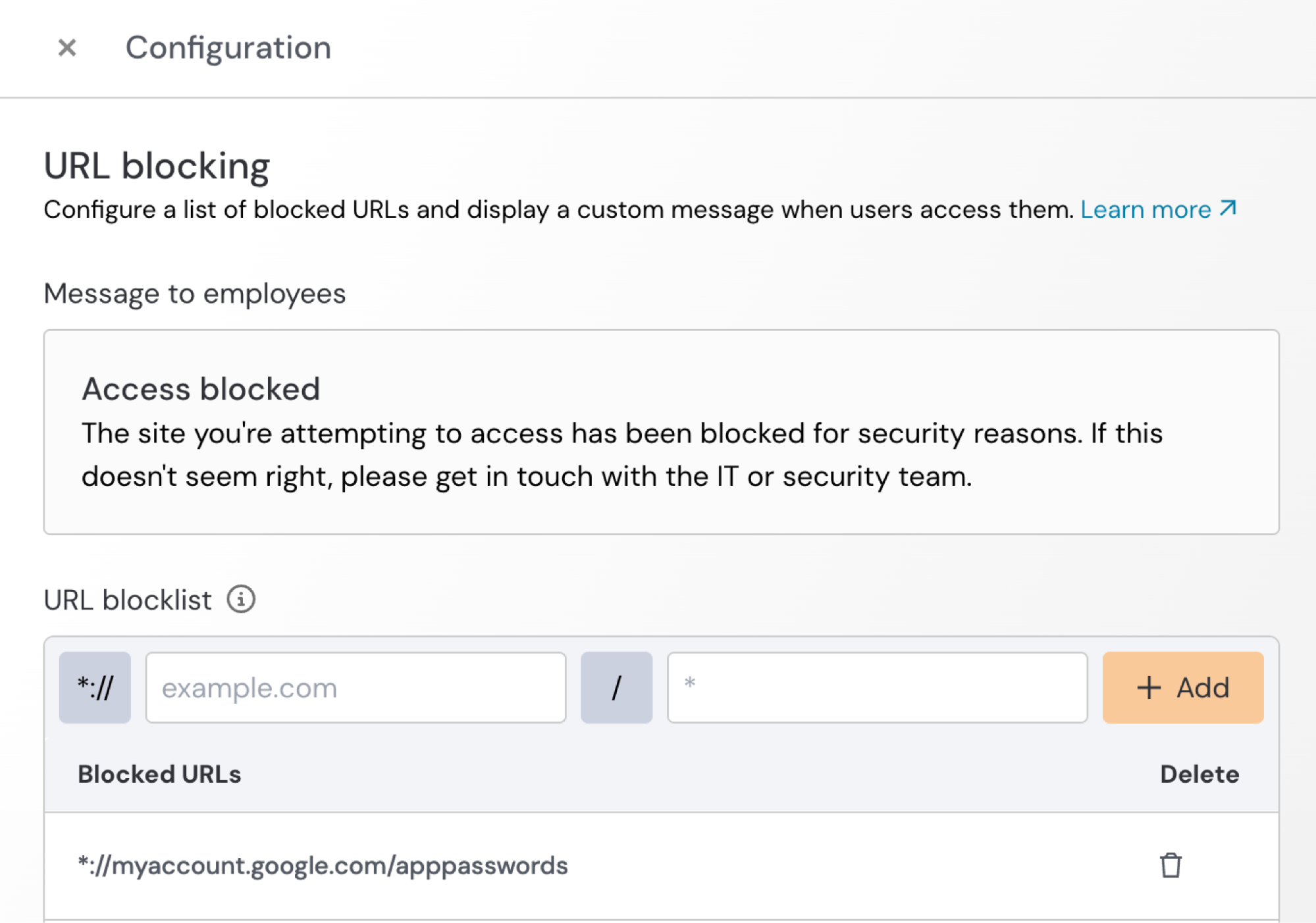Click the Blocked URLs column header
This screenshot has height=923, width=1316.
(159, 774)
